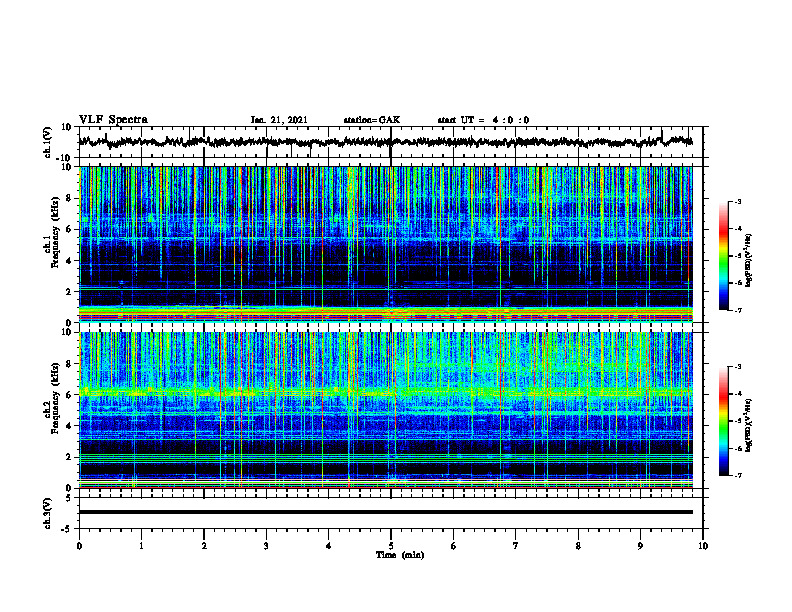Image resolution: width=792 pixels, height=612 pixels.
Task: Click inside the ch.2 spectrogram panel
Action: coord(386,410)
